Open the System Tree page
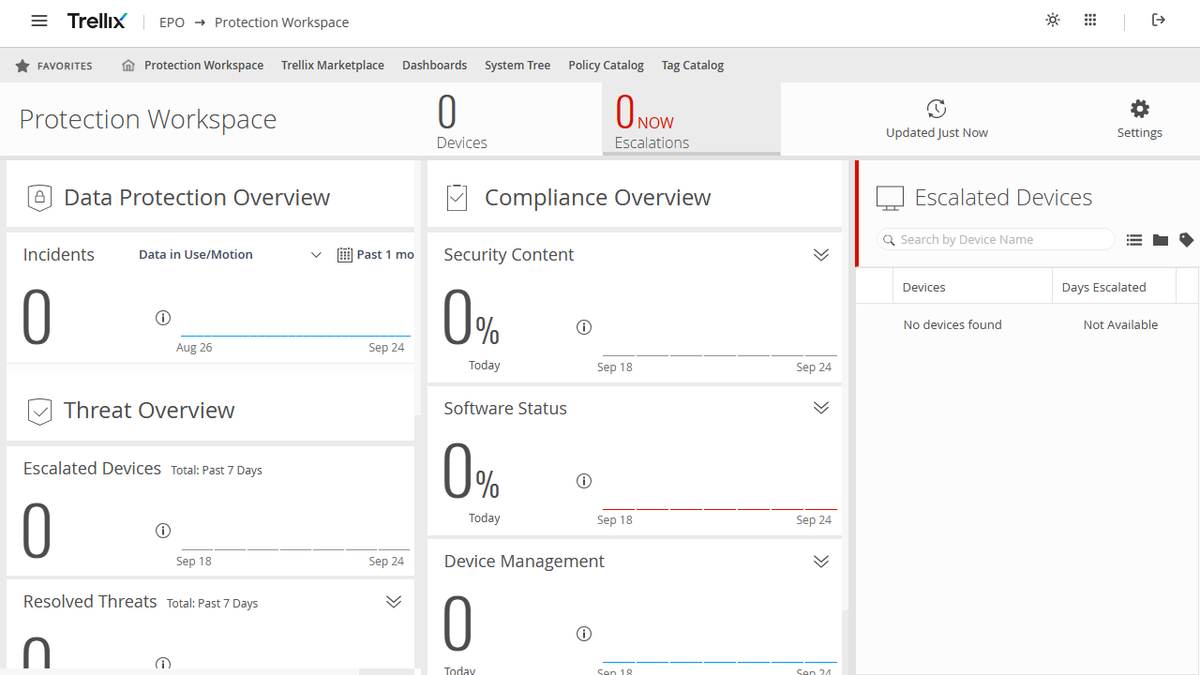This screenshot has height=675, width=1200. coord(517,65)
